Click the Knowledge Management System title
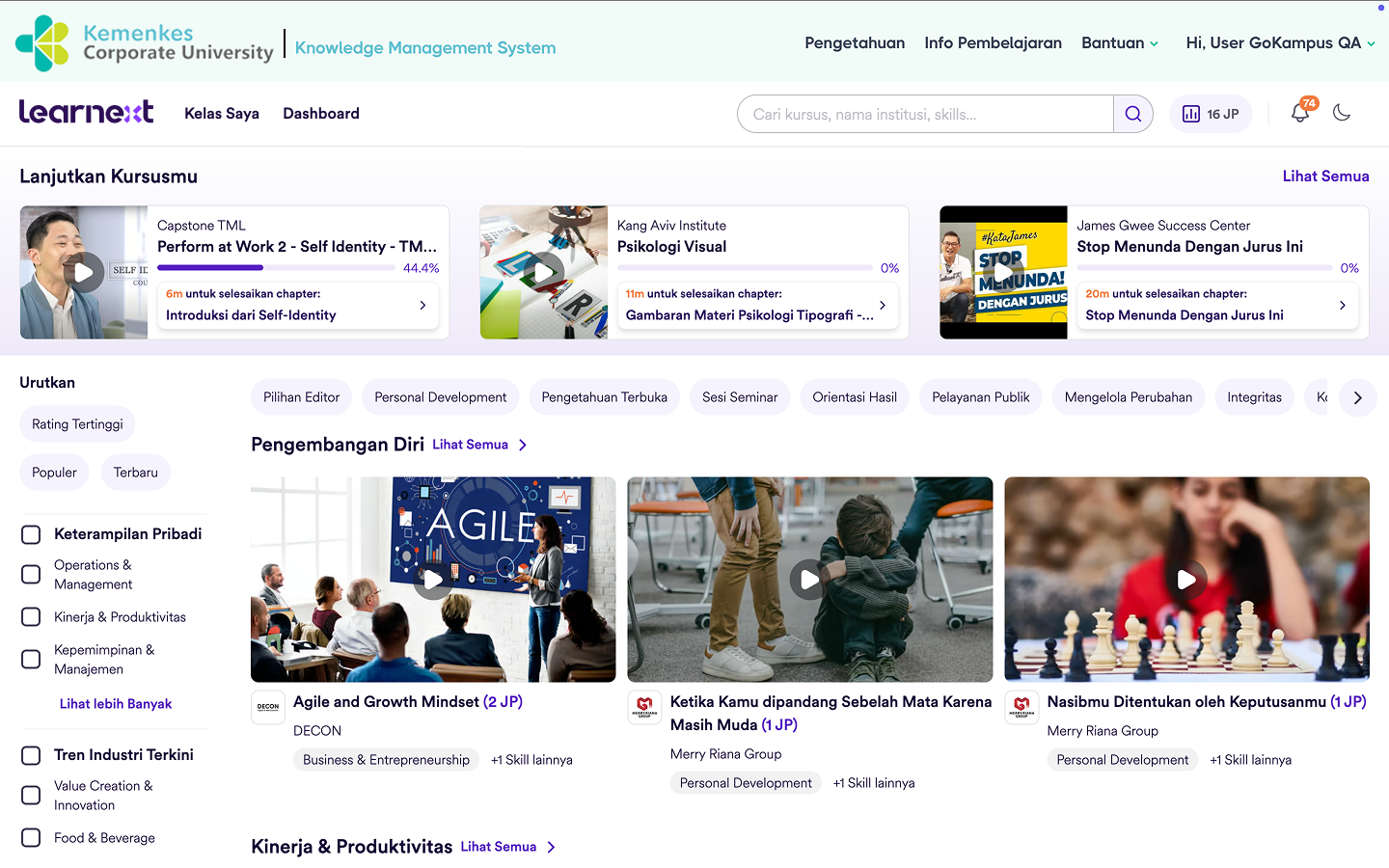Viewport: 1389px width, 868px height. tap(425, 47)
